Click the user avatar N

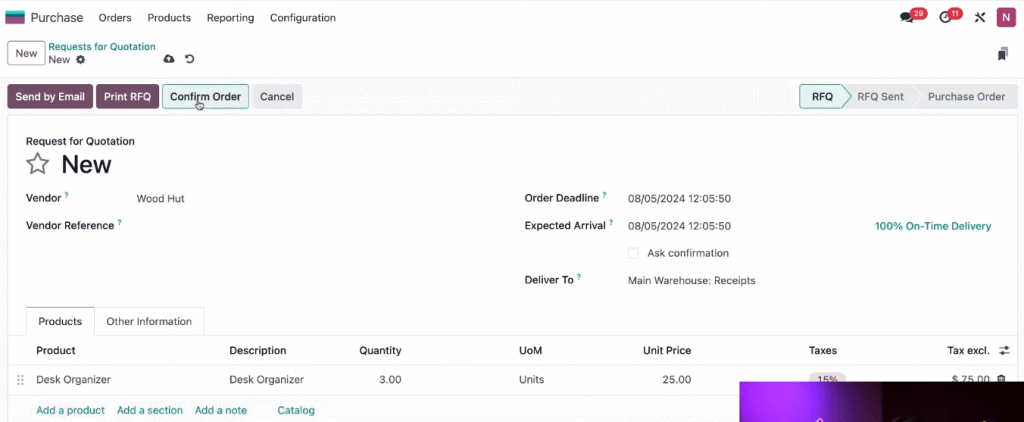[x=1006, y=18]
